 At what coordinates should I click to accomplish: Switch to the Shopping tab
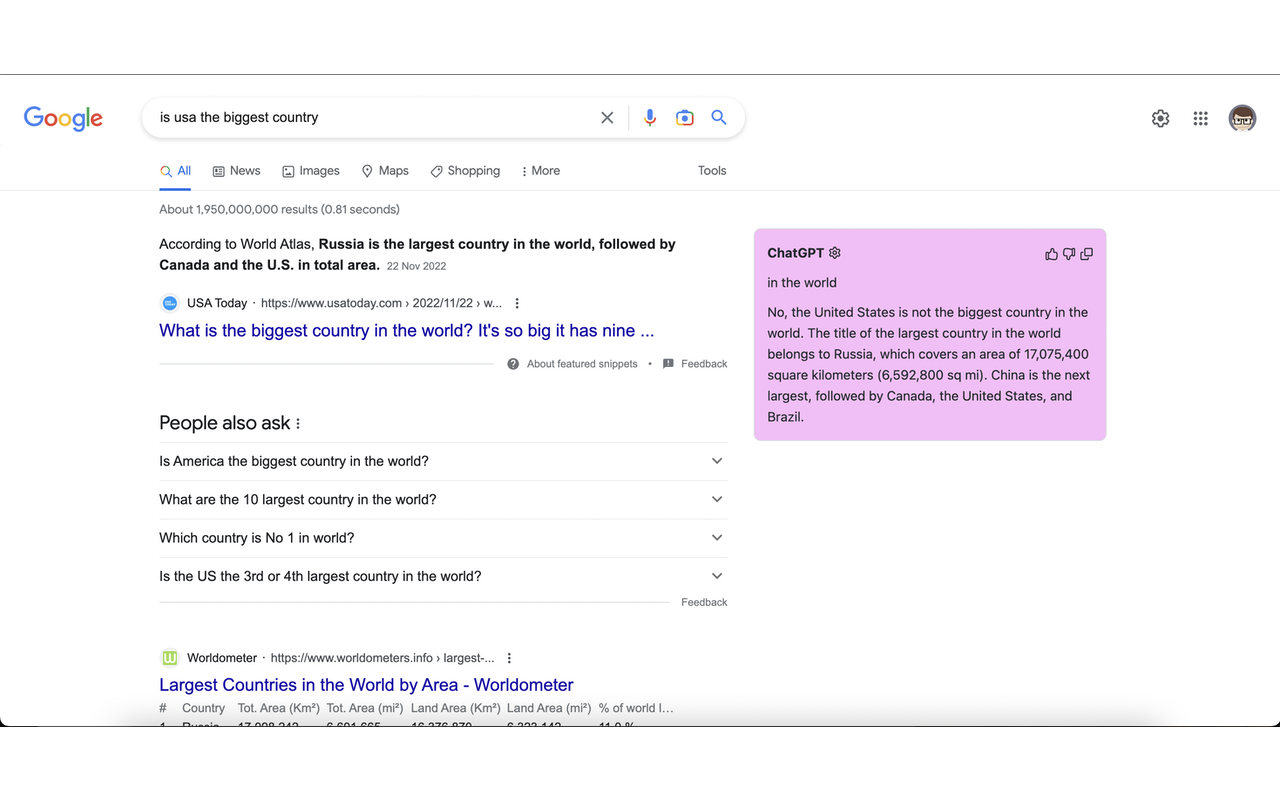[465, 171]
